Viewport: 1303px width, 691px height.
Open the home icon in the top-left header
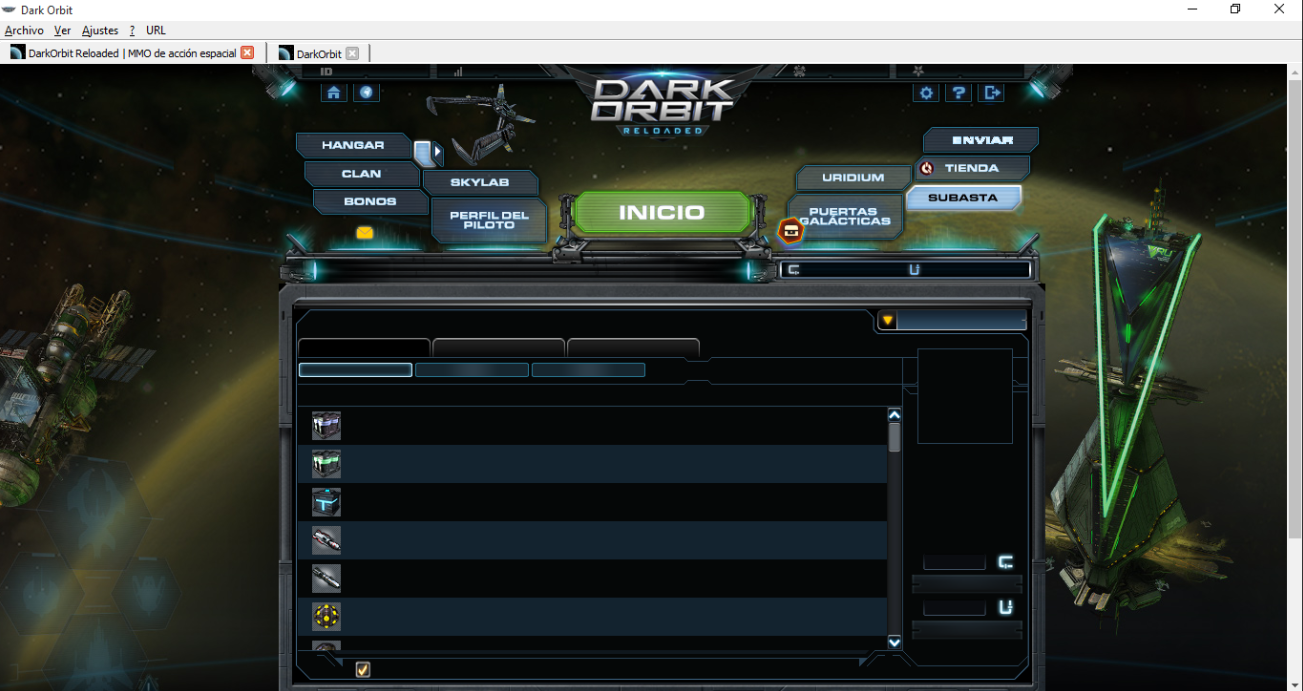tap(334, 92)
